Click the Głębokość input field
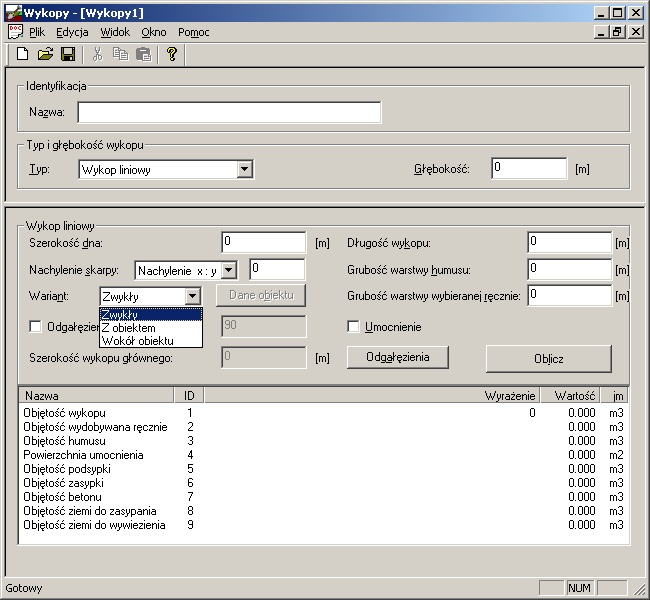 click(x=528, y=169)
